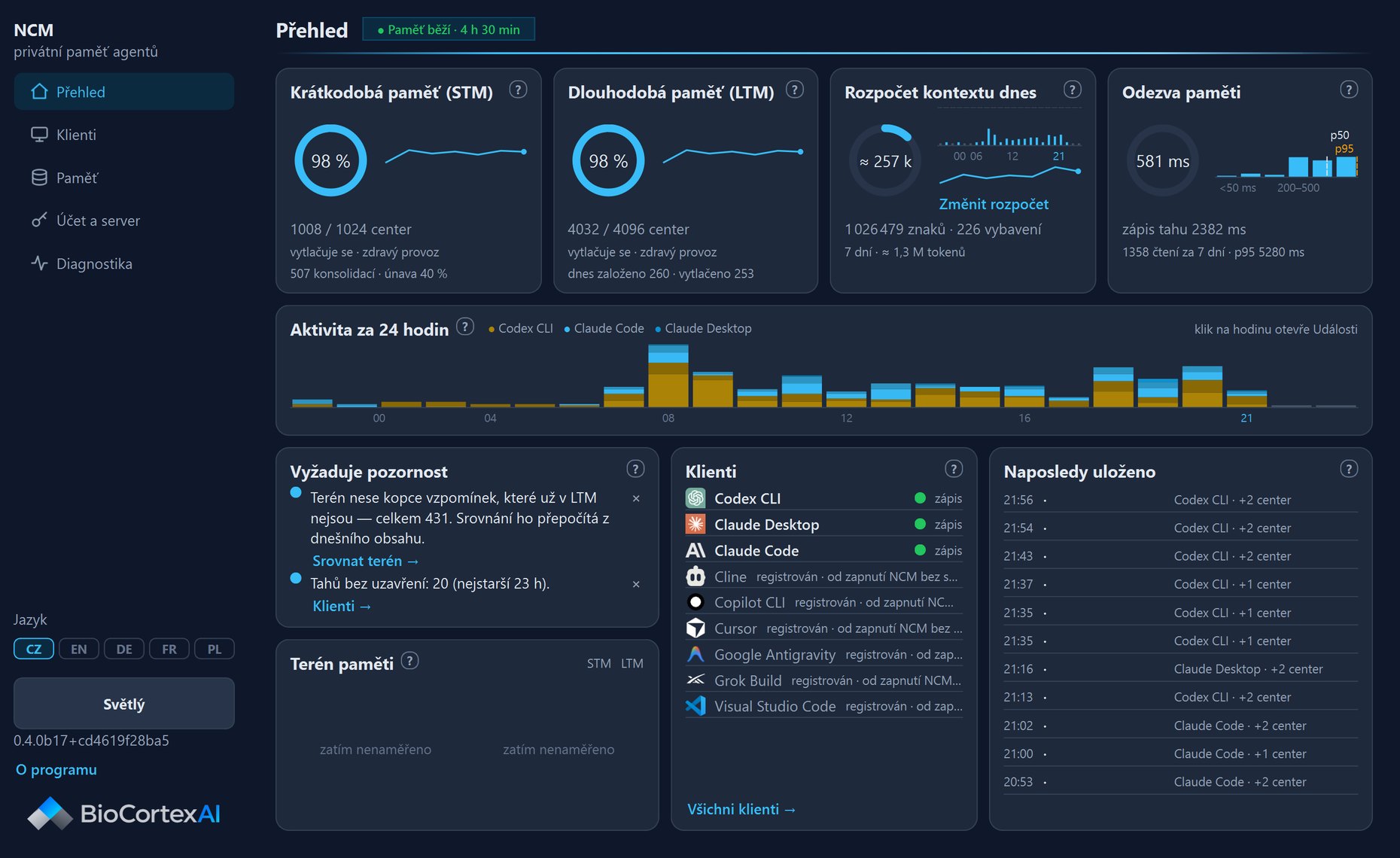Image resolution: width=1400 pixels, height=858 pixels.
Task: Click the Google Antigravity client icon
Action: 695,654
